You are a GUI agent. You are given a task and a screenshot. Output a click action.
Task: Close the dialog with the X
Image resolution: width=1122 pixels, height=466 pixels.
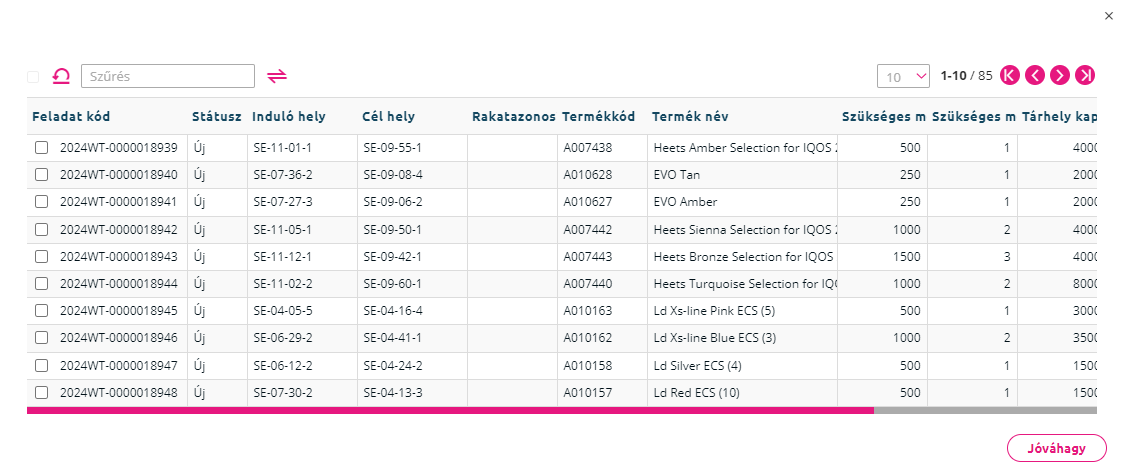point(1108,16)
